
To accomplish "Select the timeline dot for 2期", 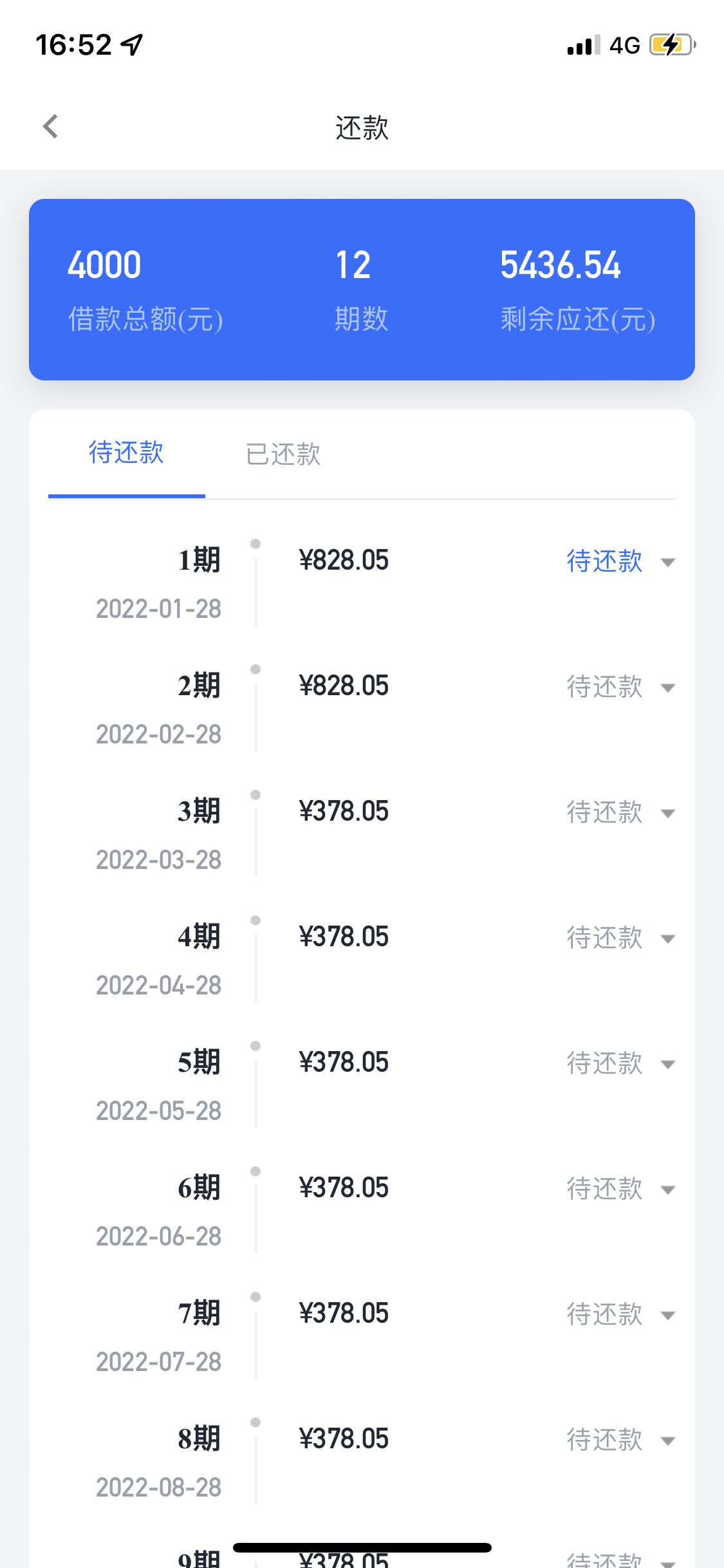I will tap(255, 669).
